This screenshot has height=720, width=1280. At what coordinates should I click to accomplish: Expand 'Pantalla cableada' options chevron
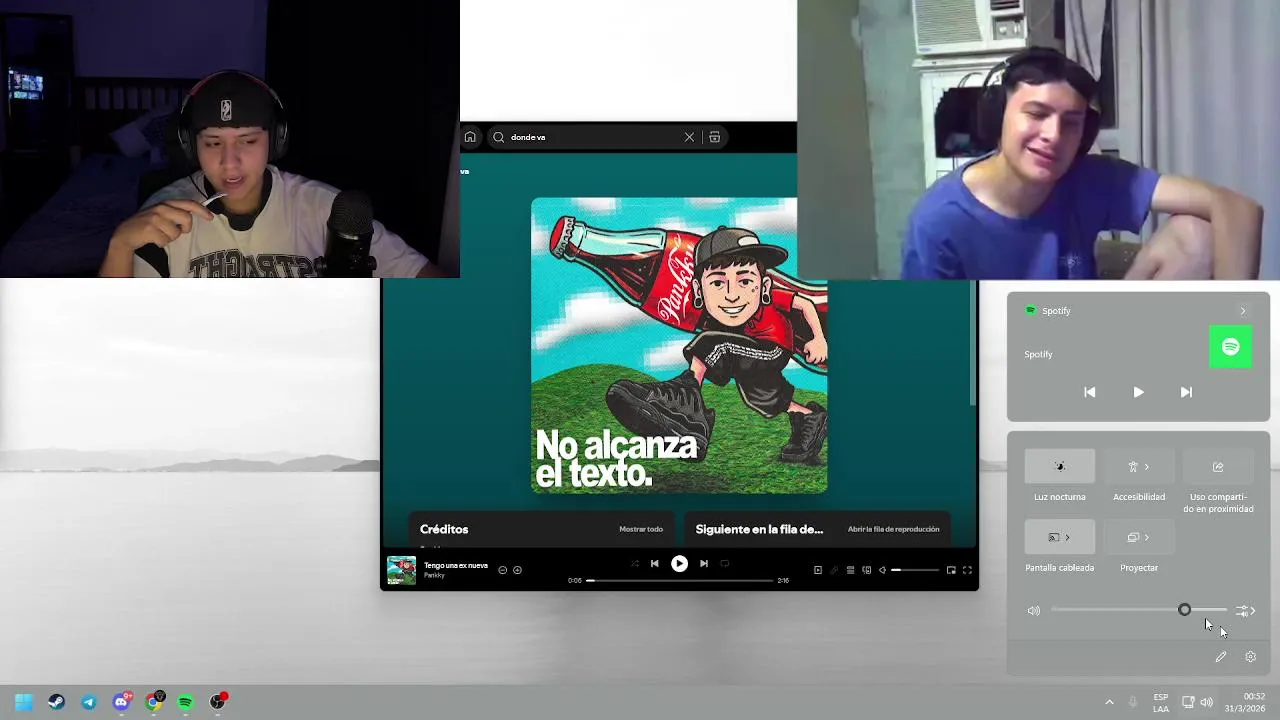click(1067, 537)
